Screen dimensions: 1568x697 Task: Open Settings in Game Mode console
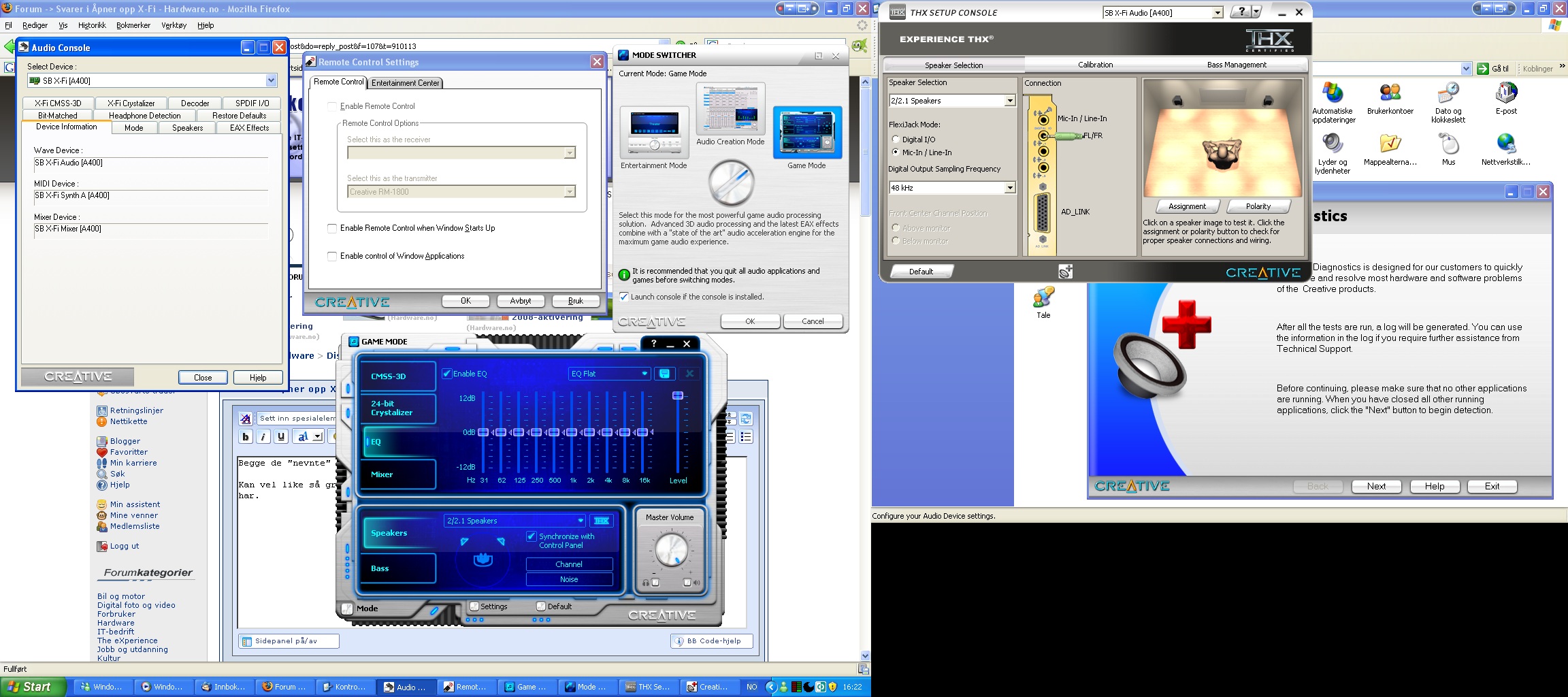(x=488, y=606)
